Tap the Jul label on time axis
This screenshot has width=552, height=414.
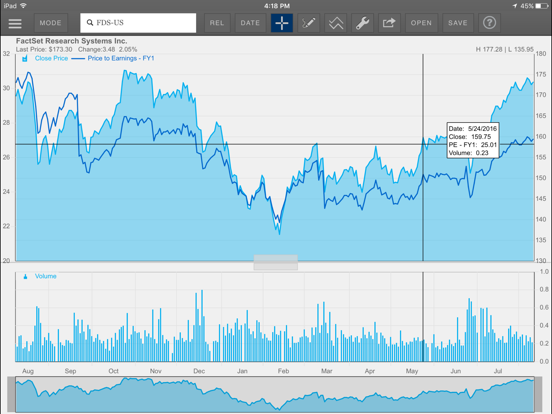498,371
